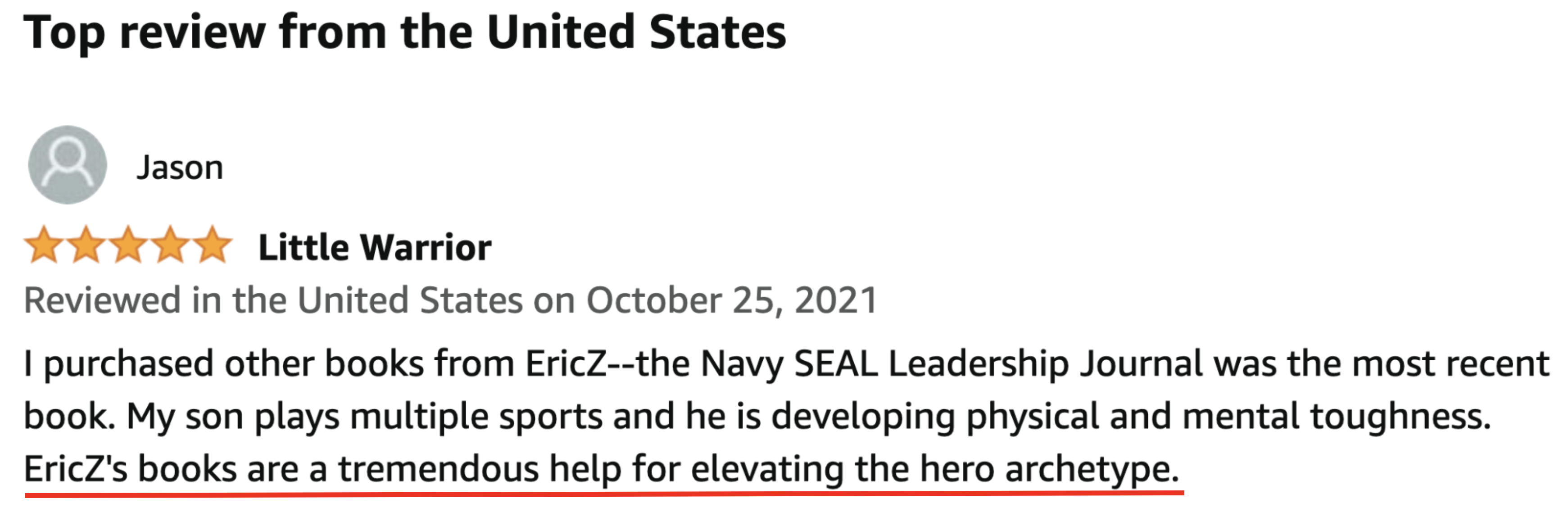Viewport: 1568px width, 517px height.
Task: Click "United States" in the bold heading
Action: pyautogui.click(x=636, y=32)
